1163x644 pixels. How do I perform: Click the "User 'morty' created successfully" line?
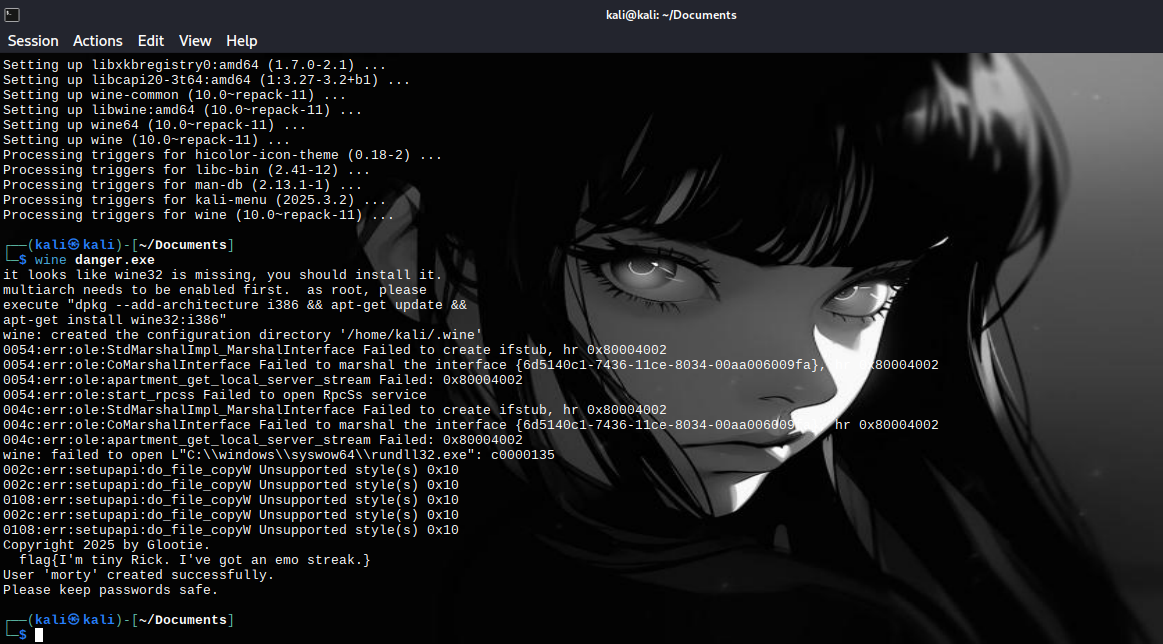[x=138, y=575]
